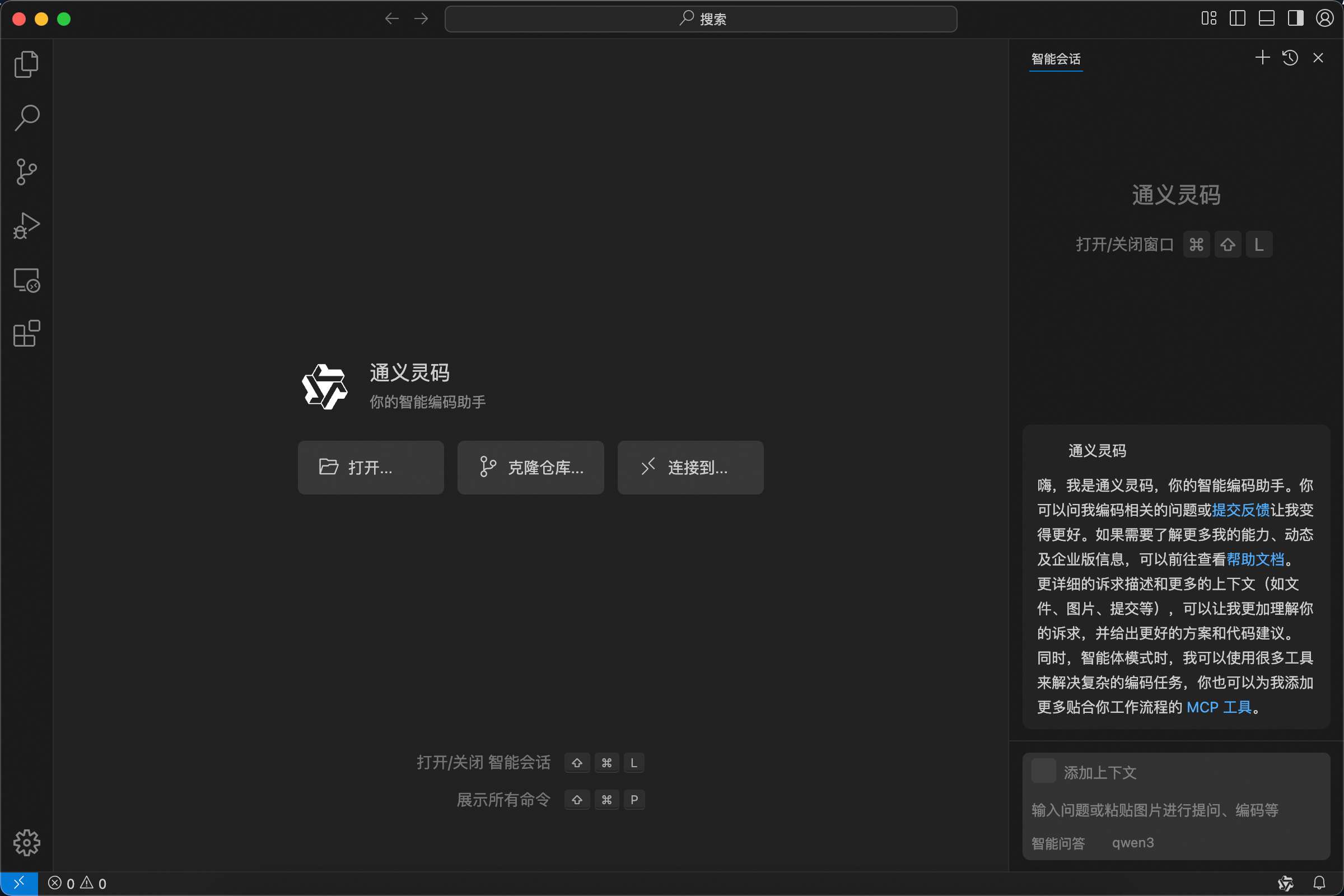Select the Search icon in the sidebar
Screen dimensions: 1344x896
click(26, 117)
